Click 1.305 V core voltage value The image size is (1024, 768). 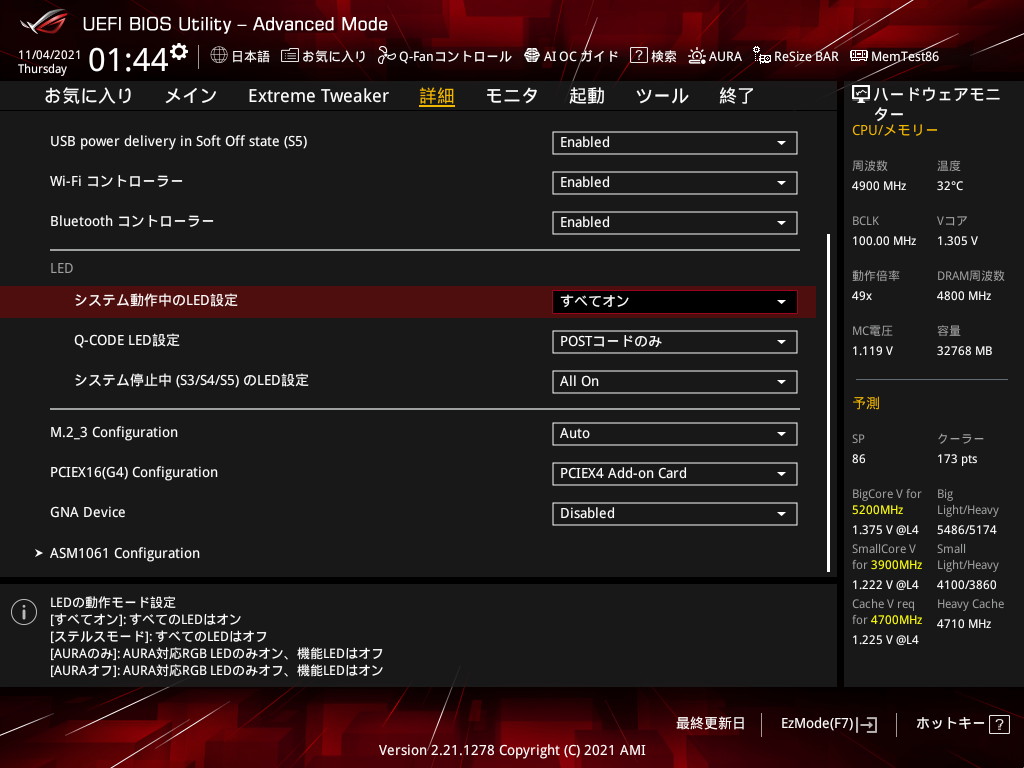click(957, 241)
